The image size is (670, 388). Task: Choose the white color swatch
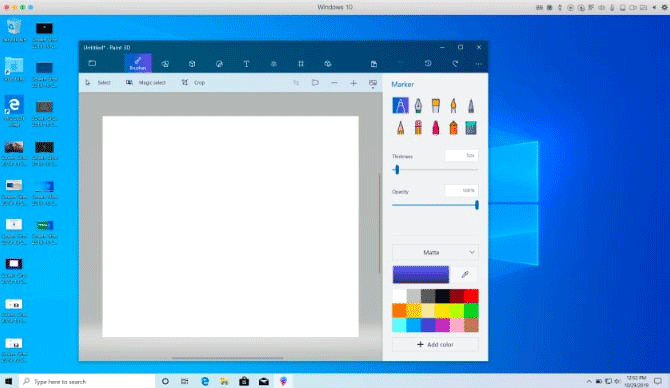pyautogui.click(x=400, y=296)
